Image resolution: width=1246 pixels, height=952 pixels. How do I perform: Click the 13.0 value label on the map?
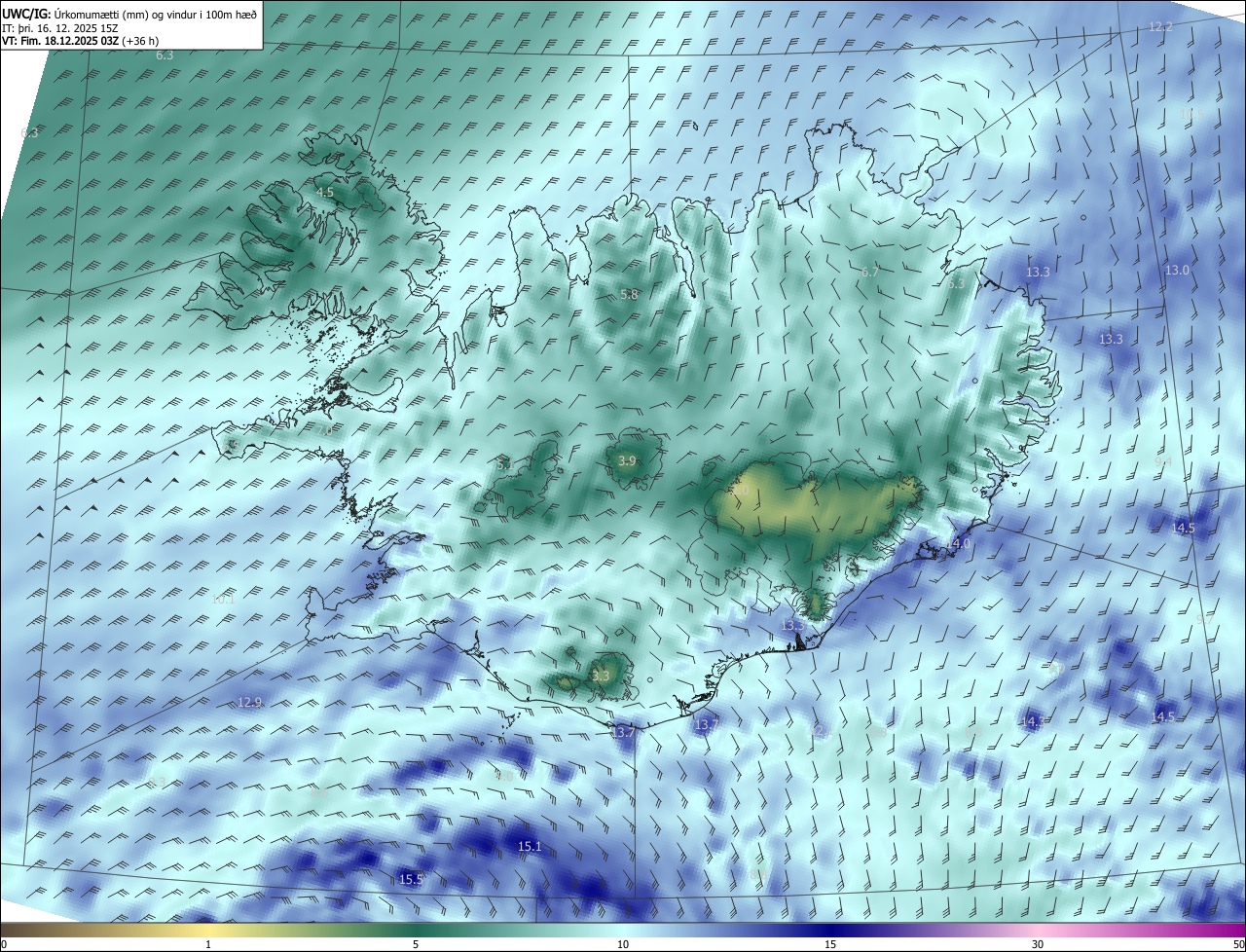[x=1178, y=271]
